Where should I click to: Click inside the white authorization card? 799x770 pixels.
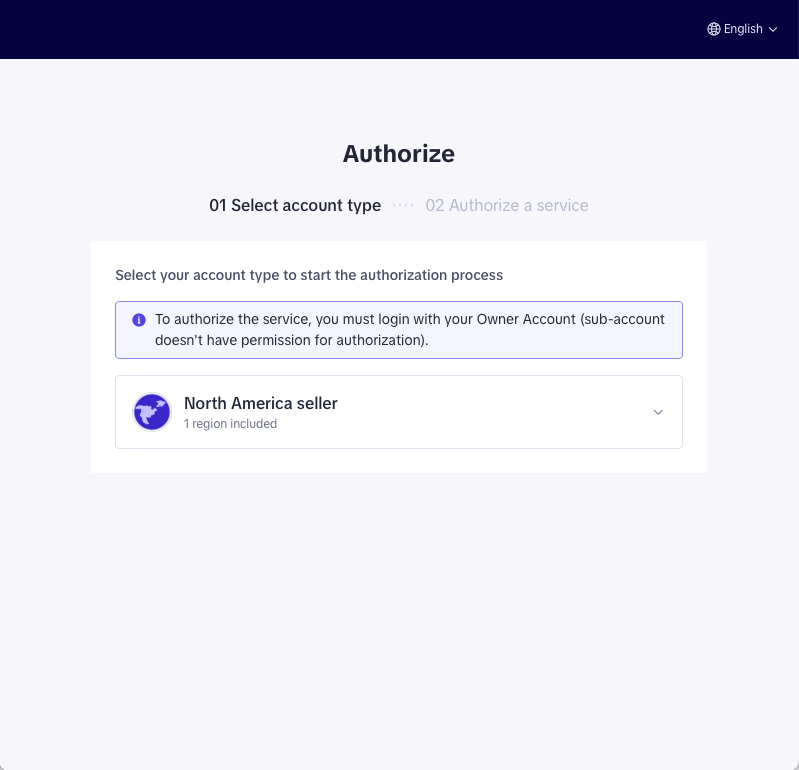pyautogui.click(x=399, y=461)
